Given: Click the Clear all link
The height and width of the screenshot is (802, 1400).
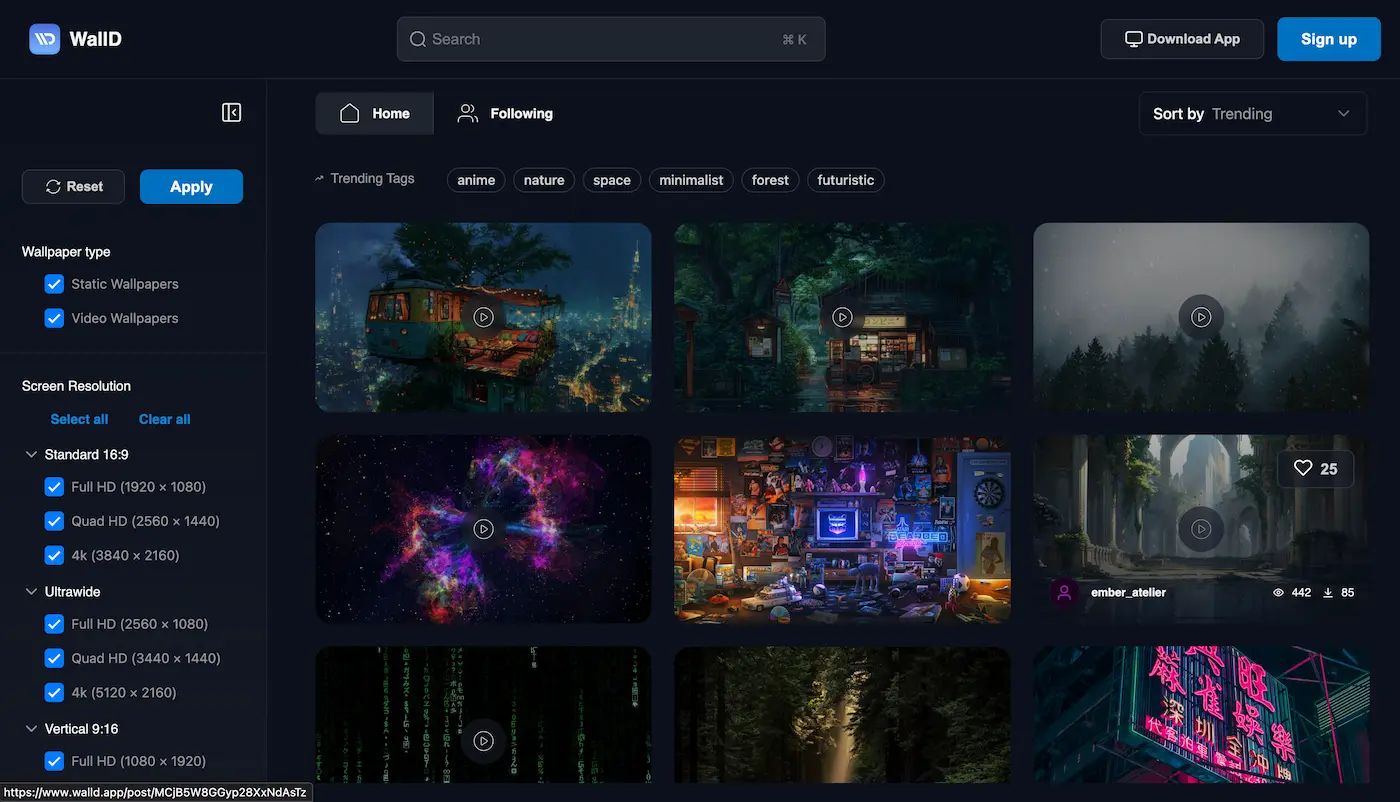Looking at the screenshot, I should point(164,419).
